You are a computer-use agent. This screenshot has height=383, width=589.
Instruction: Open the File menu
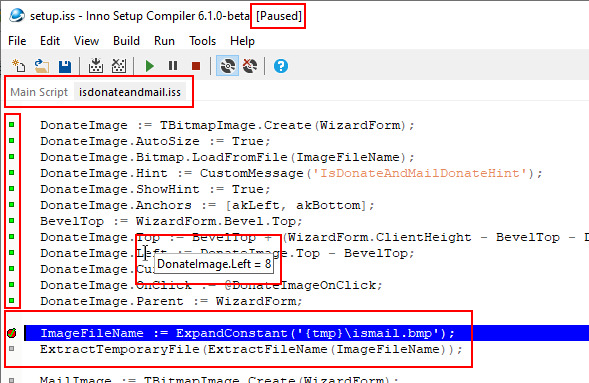(17, 41)
